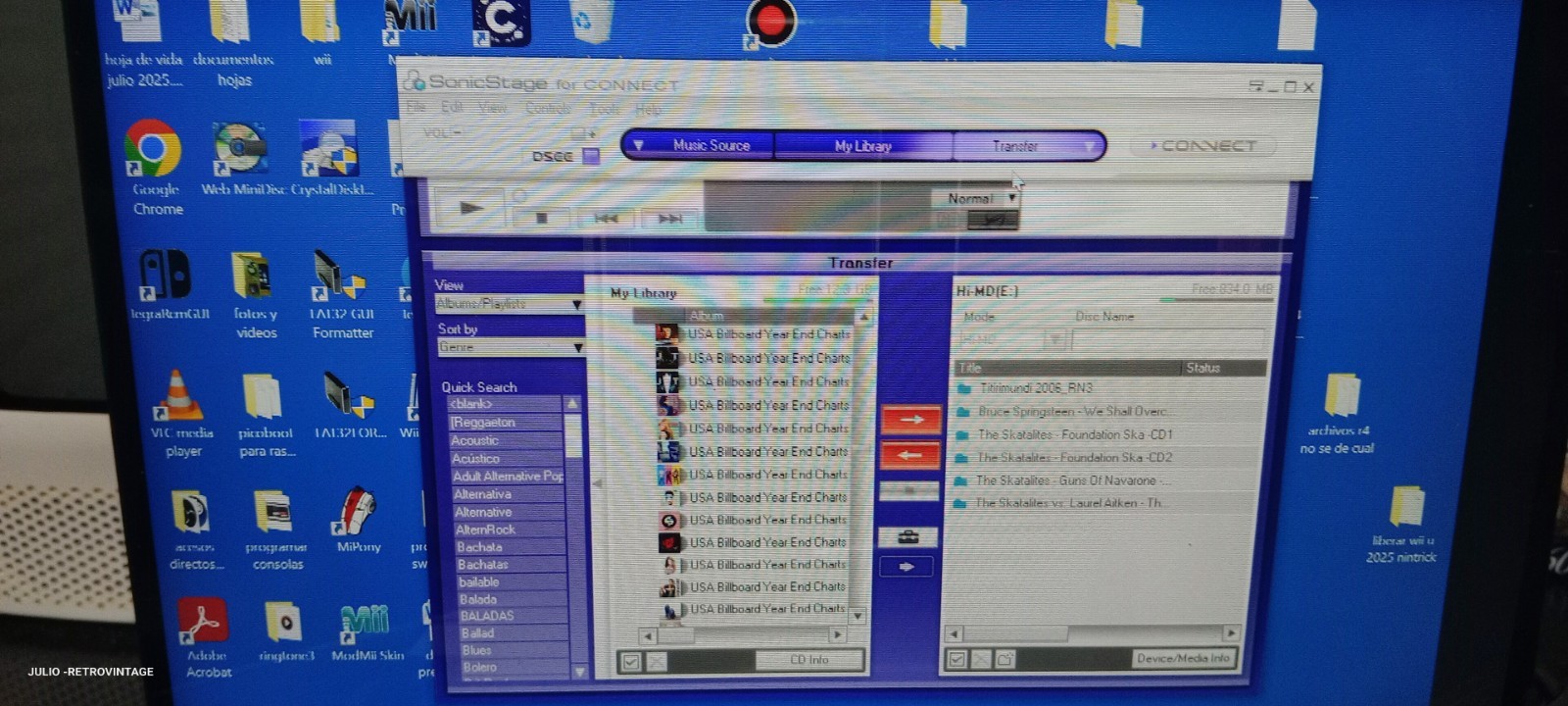Launch the MiPony desktop shortcut
Screen dimensions: 1568x706
pyautogui.click(x=358, y=520)
